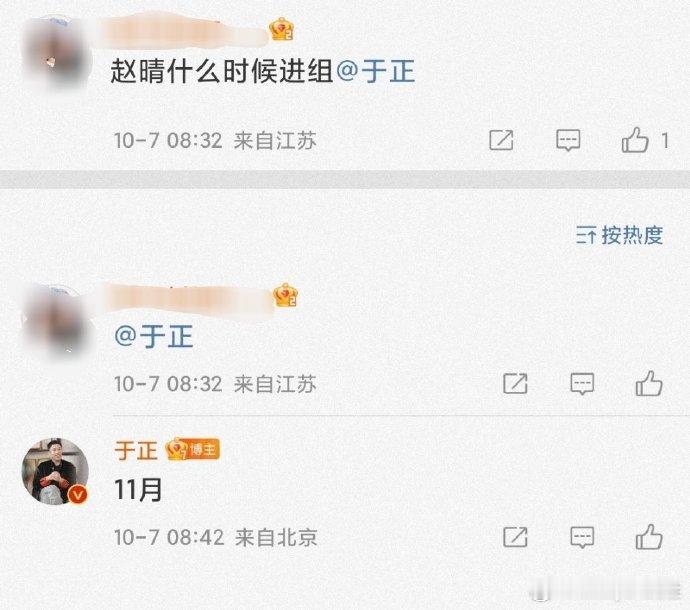
Task: Tap the 博主 badge beside 于正
Action: click(193, 450)
